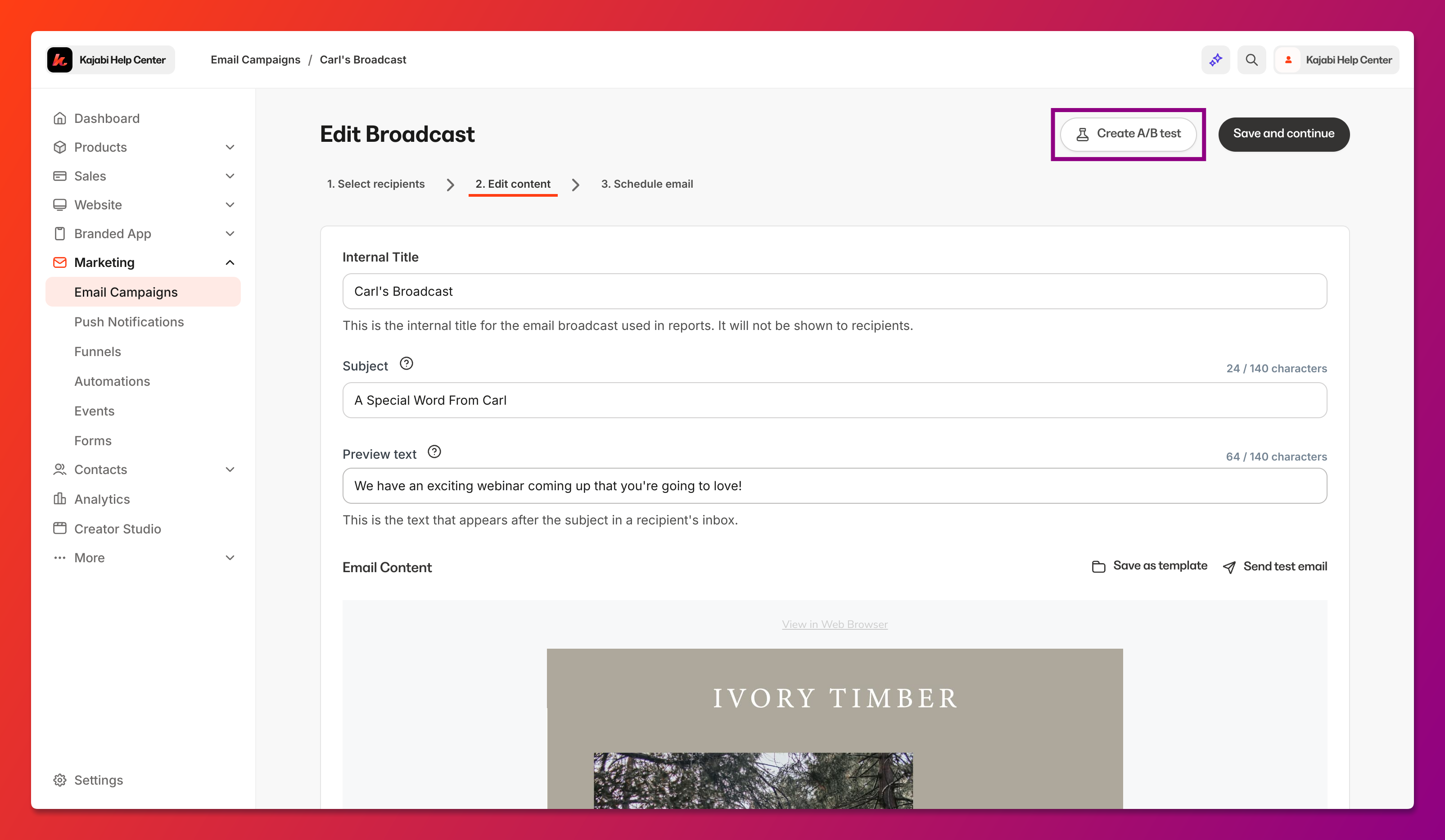Screen dimensions: 1445x840
Task: Click the Analytics chart icon
Action: [x=59, y=499]
